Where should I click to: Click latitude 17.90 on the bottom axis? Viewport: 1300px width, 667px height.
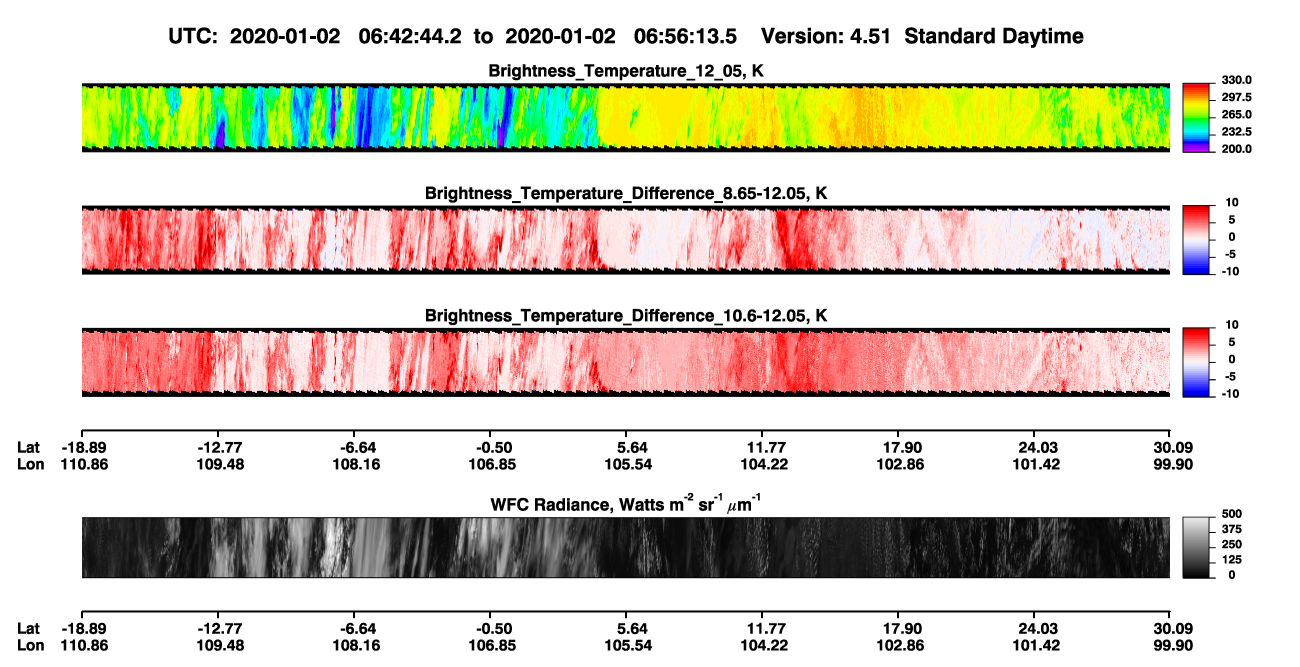point(899,628)
